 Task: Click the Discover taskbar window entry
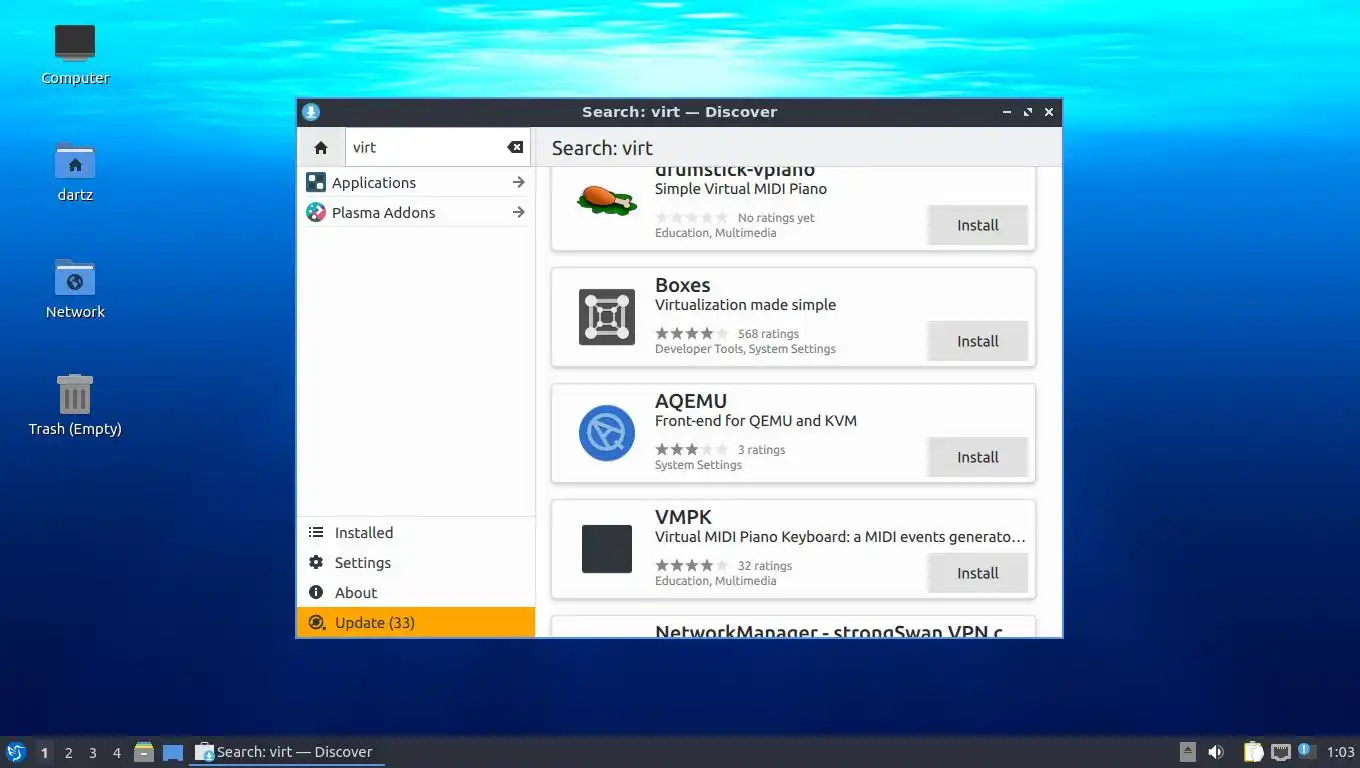pos(287,752)
